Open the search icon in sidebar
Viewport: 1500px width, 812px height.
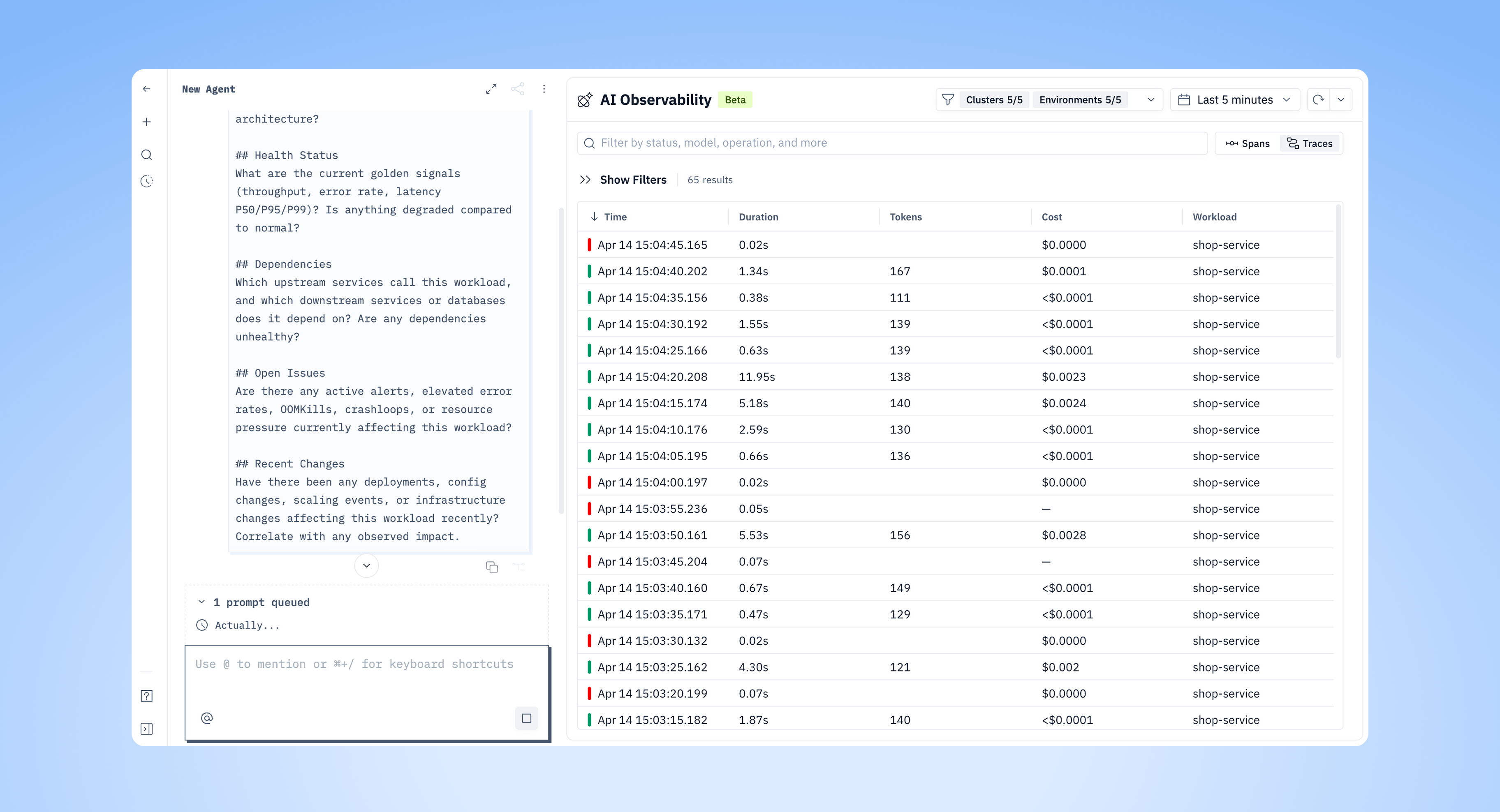(x=147, y=155)
